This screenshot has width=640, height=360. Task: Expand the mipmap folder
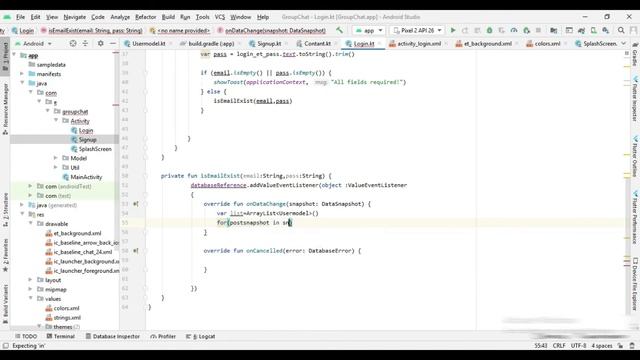pos(31,289)
